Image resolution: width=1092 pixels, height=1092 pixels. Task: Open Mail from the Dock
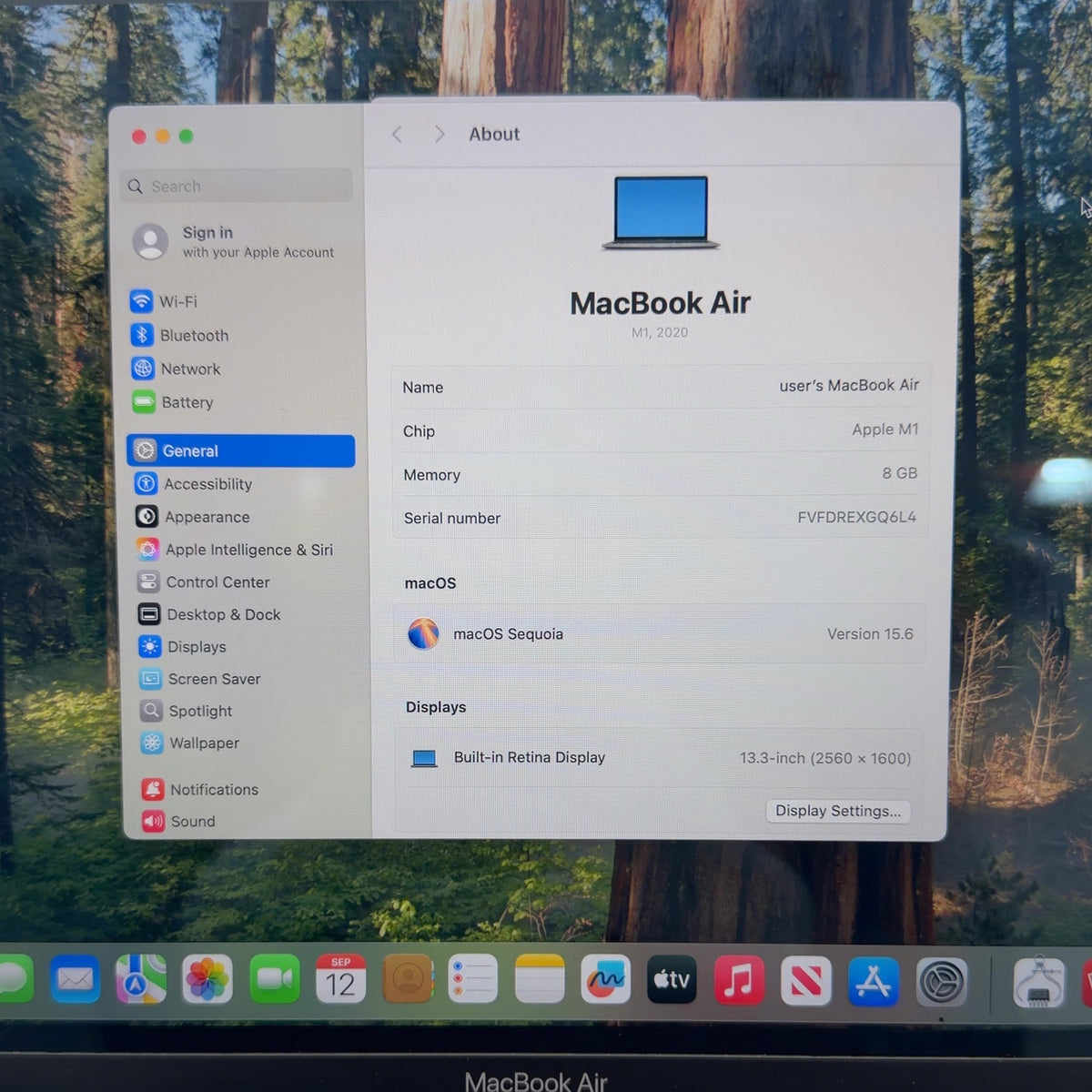[75, 980]
